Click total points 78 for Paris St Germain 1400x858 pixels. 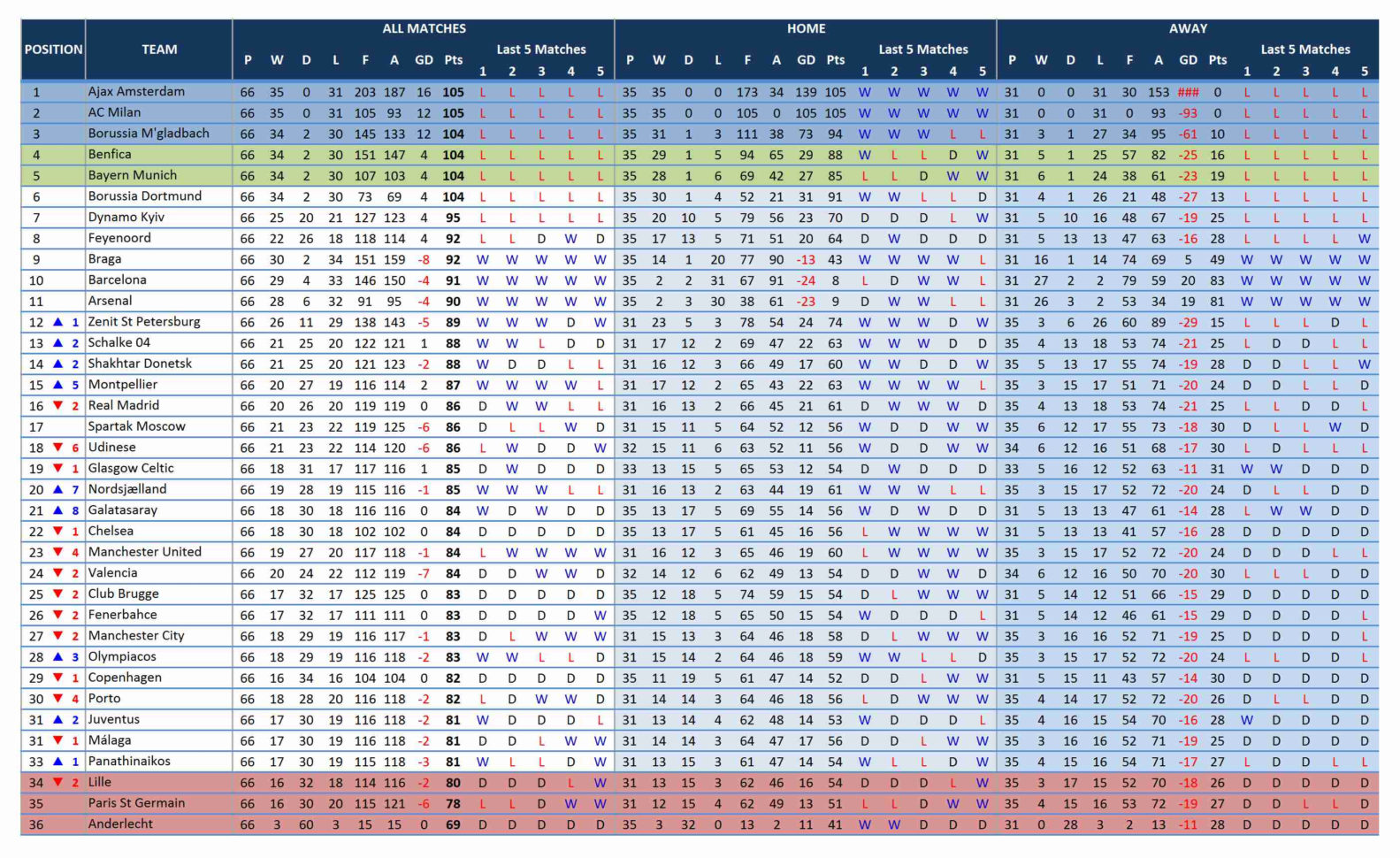(453, 804)
